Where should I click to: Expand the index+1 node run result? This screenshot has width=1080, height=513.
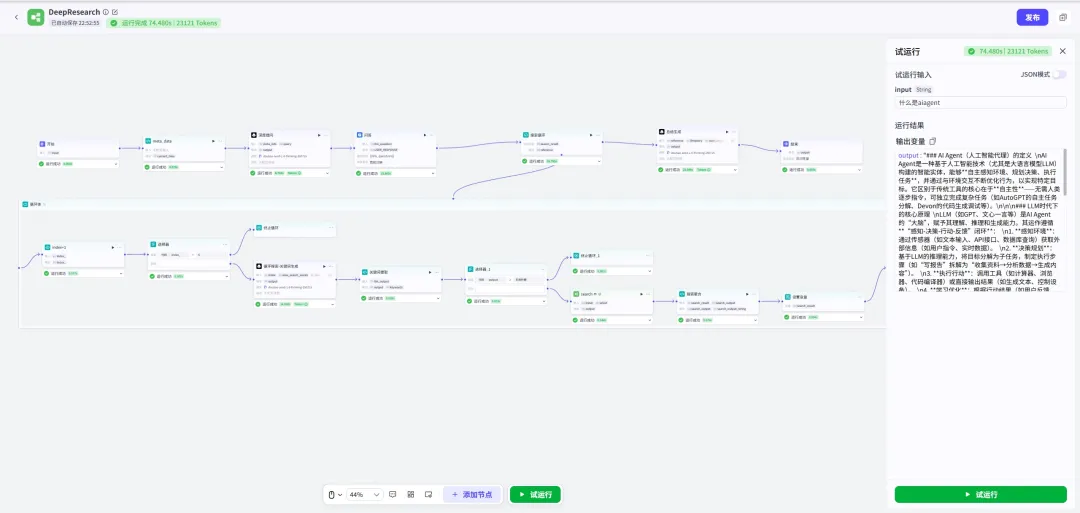coord(120,273)
